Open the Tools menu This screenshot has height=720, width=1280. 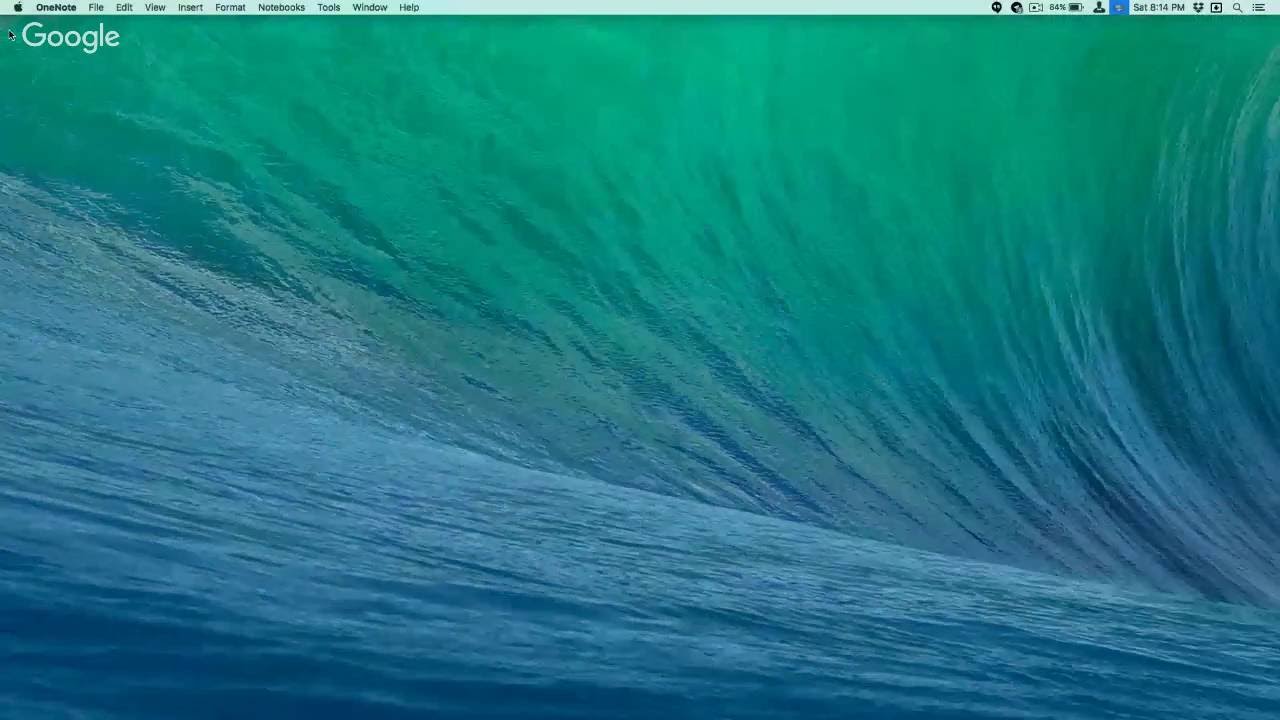(x=328, y=7)
